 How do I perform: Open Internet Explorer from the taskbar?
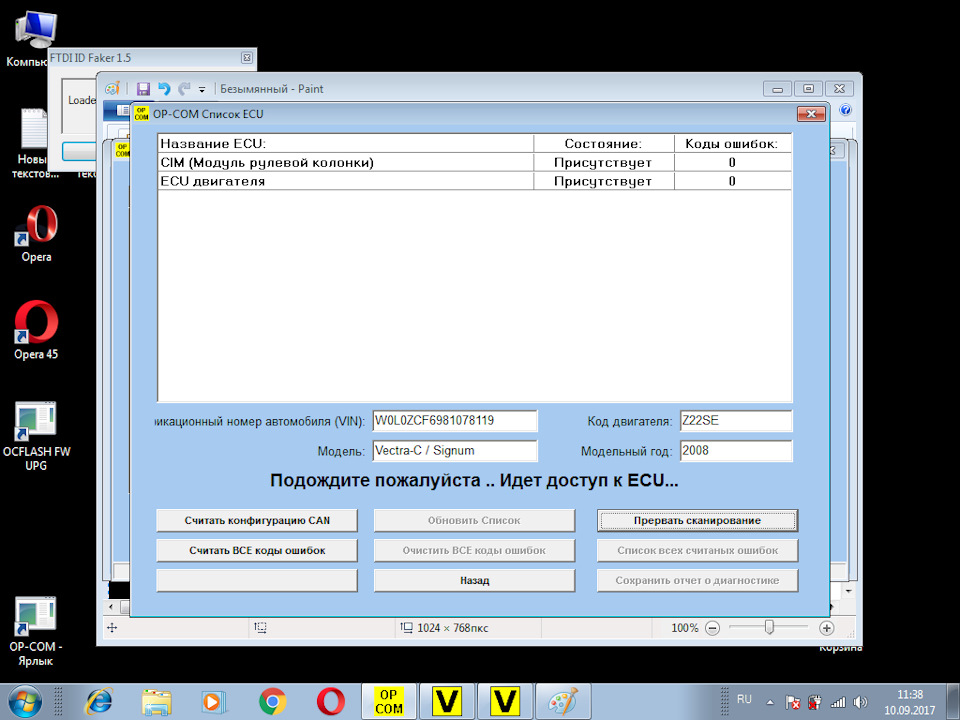[99, 702]
